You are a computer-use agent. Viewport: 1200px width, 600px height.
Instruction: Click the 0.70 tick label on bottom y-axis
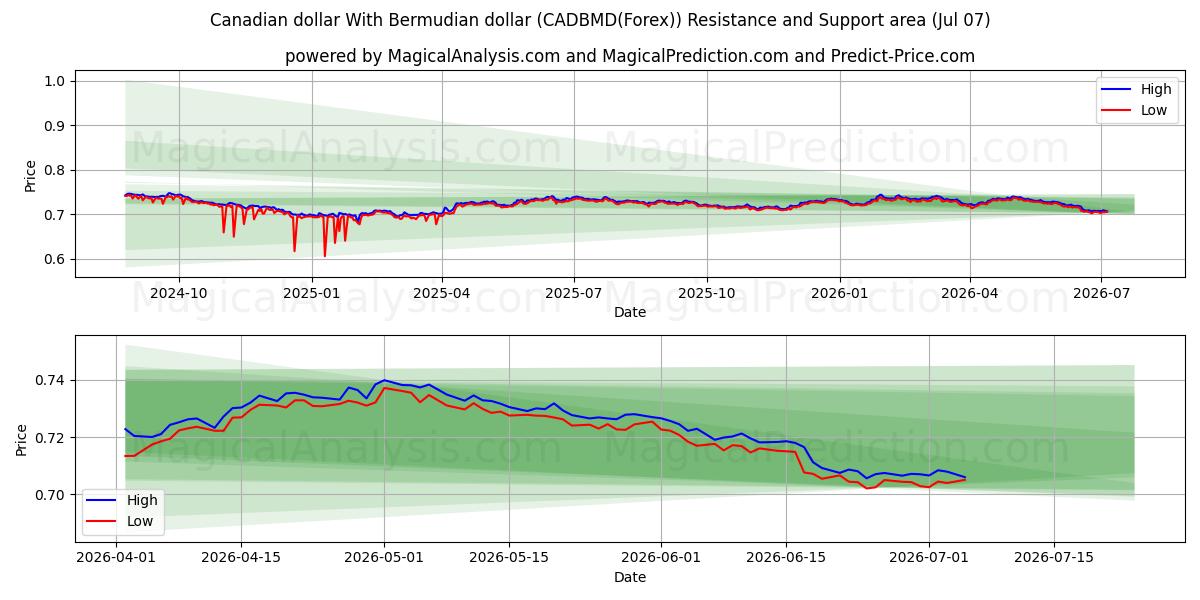click(x=51, y=495)
